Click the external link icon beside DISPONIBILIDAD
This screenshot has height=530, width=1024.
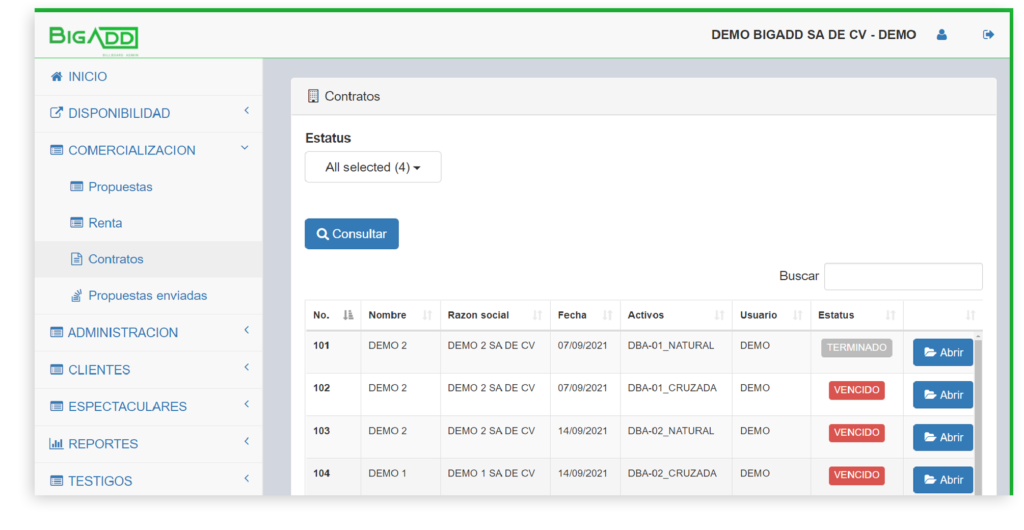point(57,114)
